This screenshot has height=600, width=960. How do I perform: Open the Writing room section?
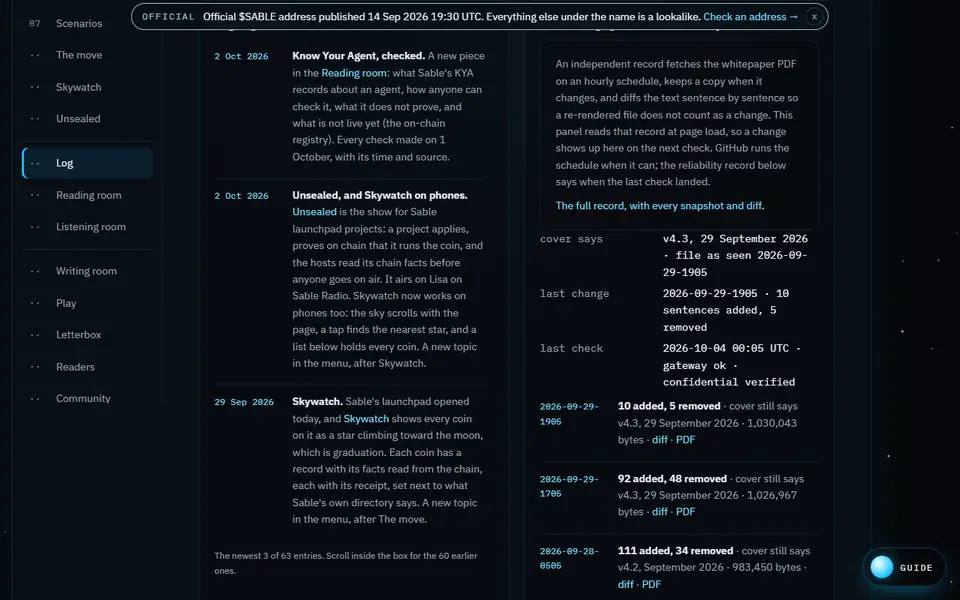[87, 271]
